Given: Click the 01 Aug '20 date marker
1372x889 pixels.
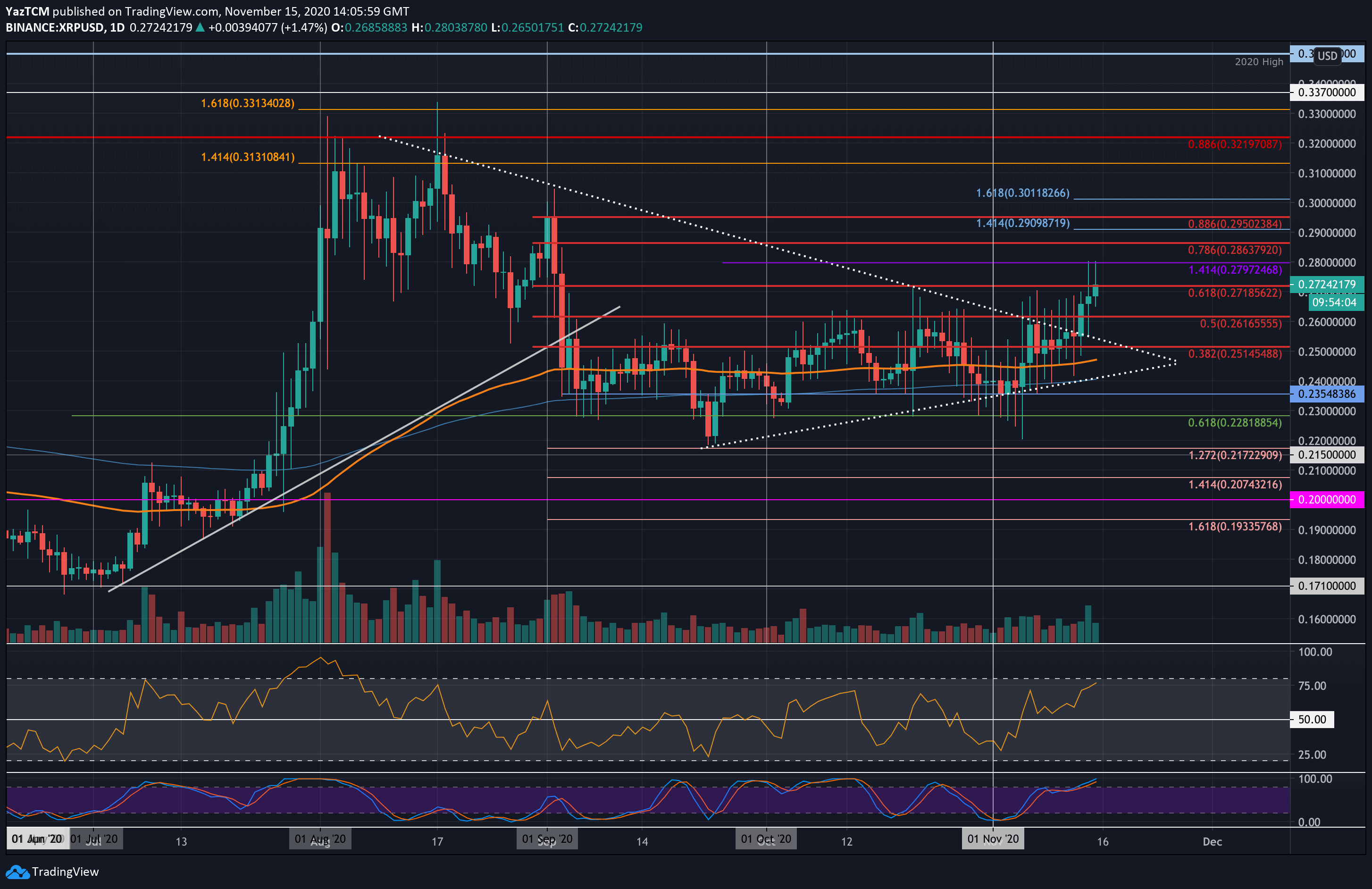Looking at the screenshot, I should [x=320, y=839].
